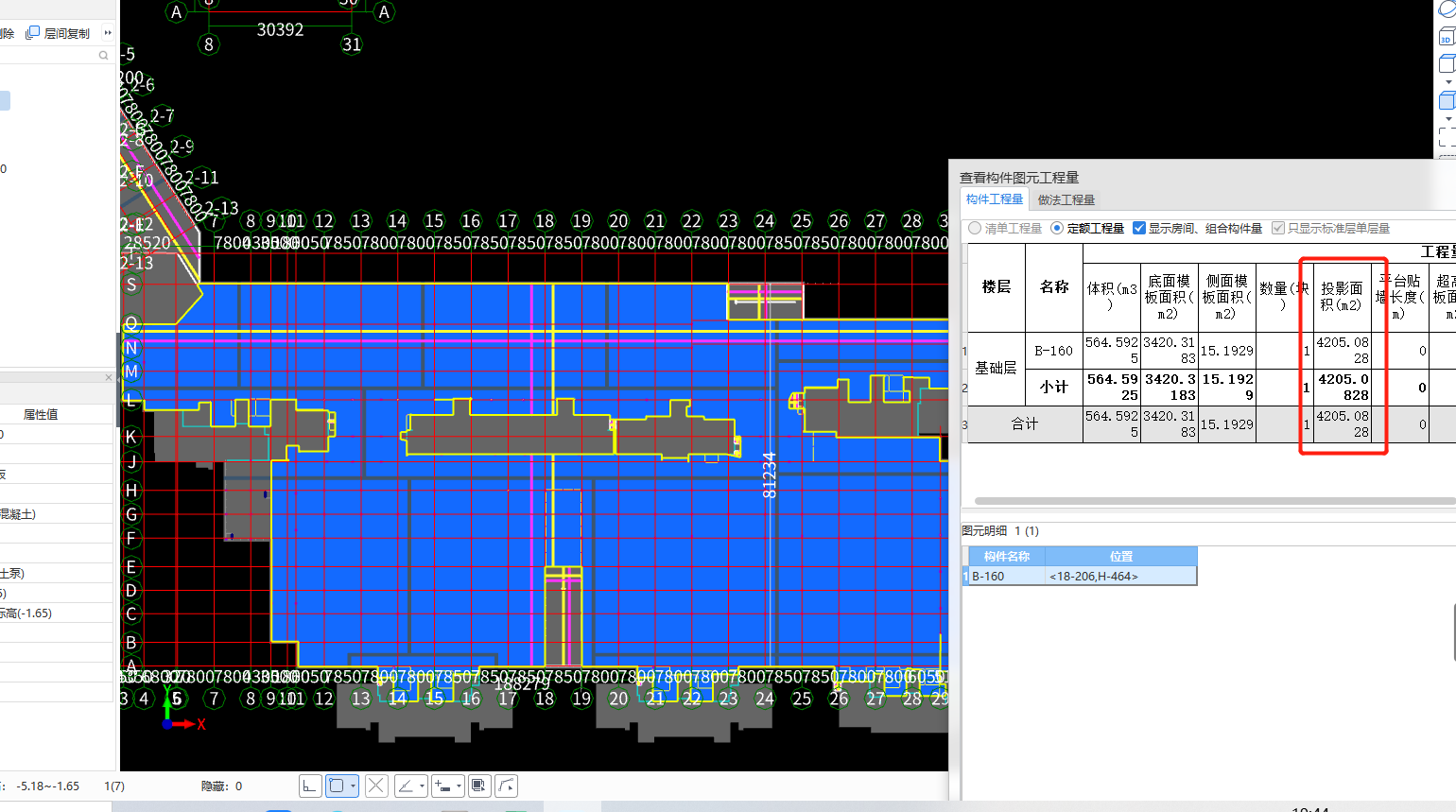Click the angle snap tool icon
This screenshot has width=1456, height=812.
pyautogui.click(x=406, y=786)
